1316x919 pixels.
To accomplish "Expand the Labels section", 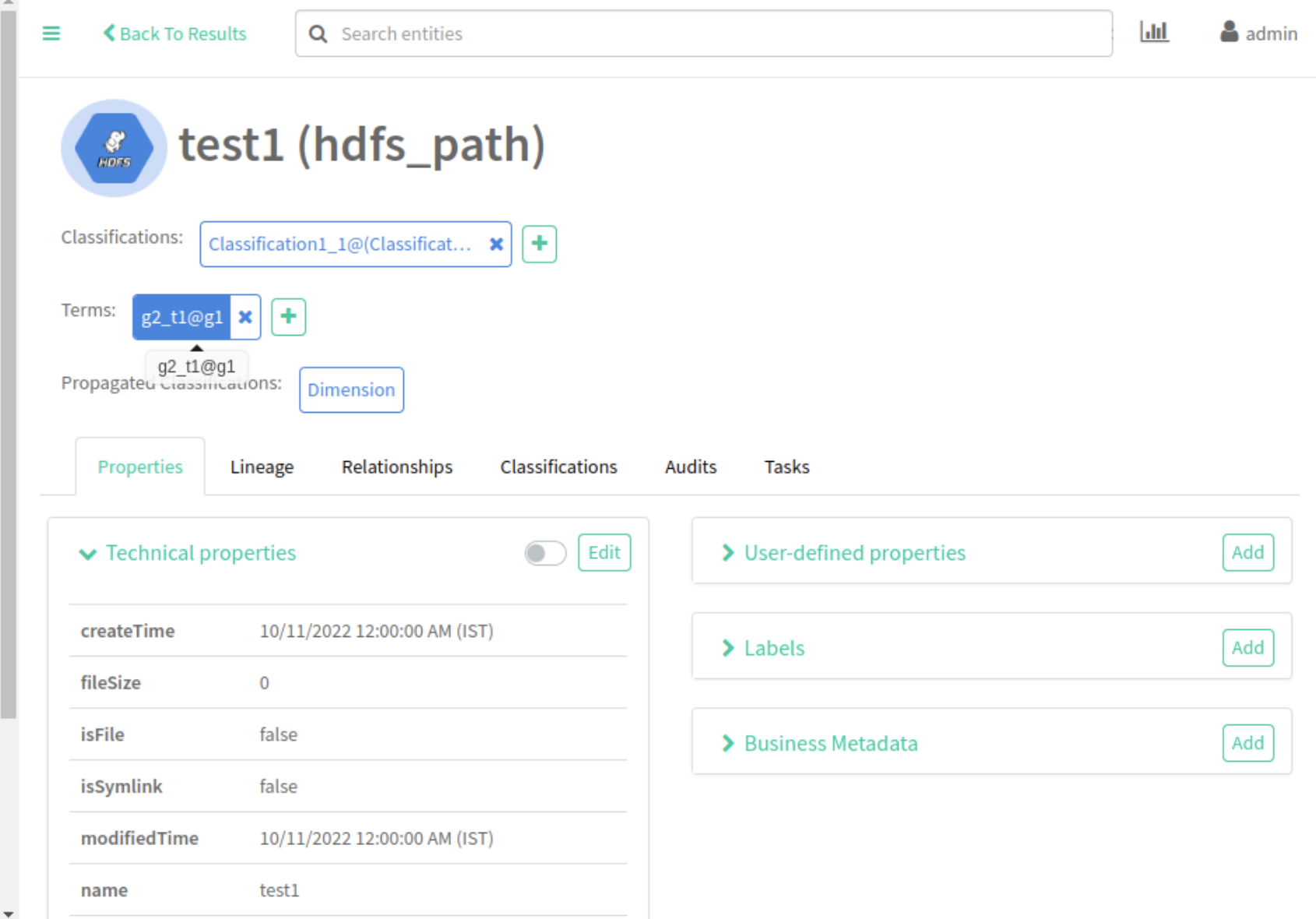I will pyautogui.click(x=728, y=648).
